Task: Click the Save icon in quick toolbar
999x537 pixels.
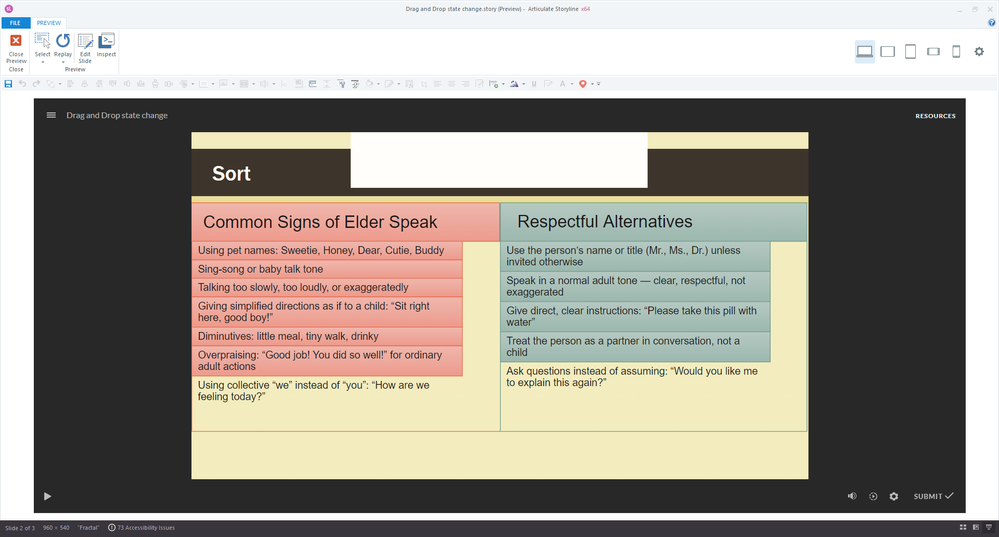Action: (x=9, y=84)
